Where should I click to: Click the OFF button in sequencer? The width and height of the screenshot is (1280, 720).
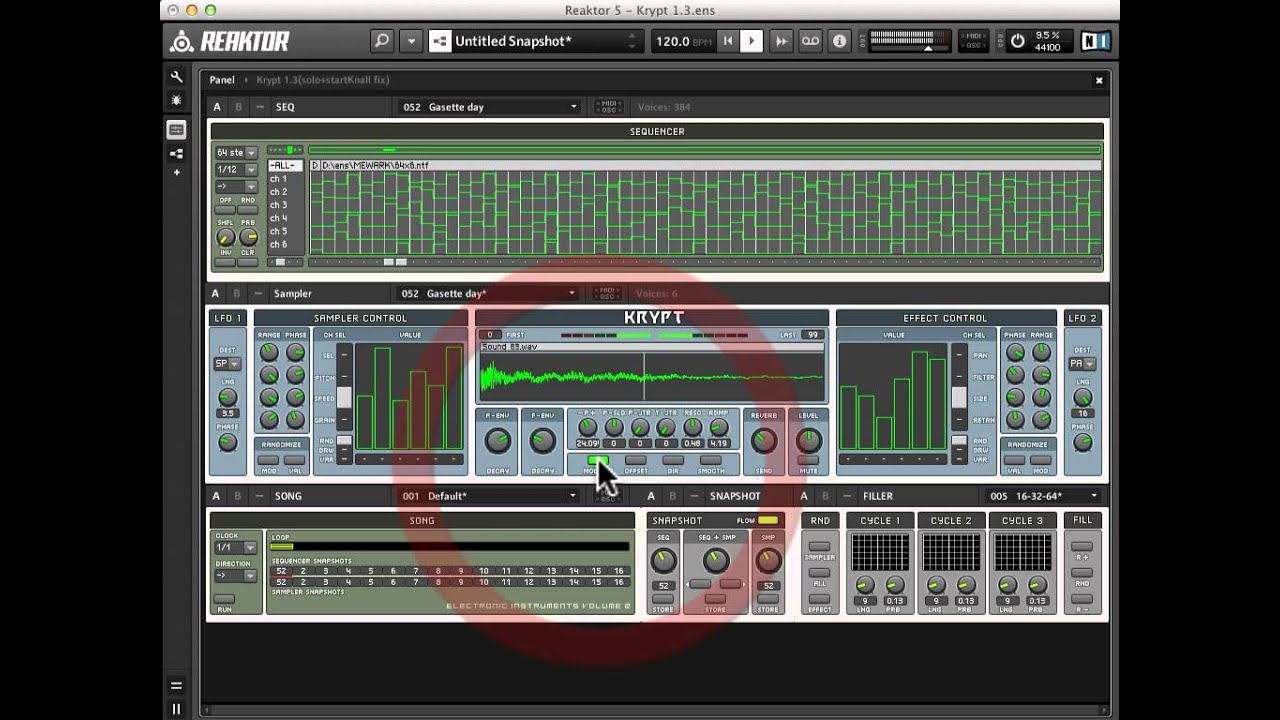[x=225, y=208]
